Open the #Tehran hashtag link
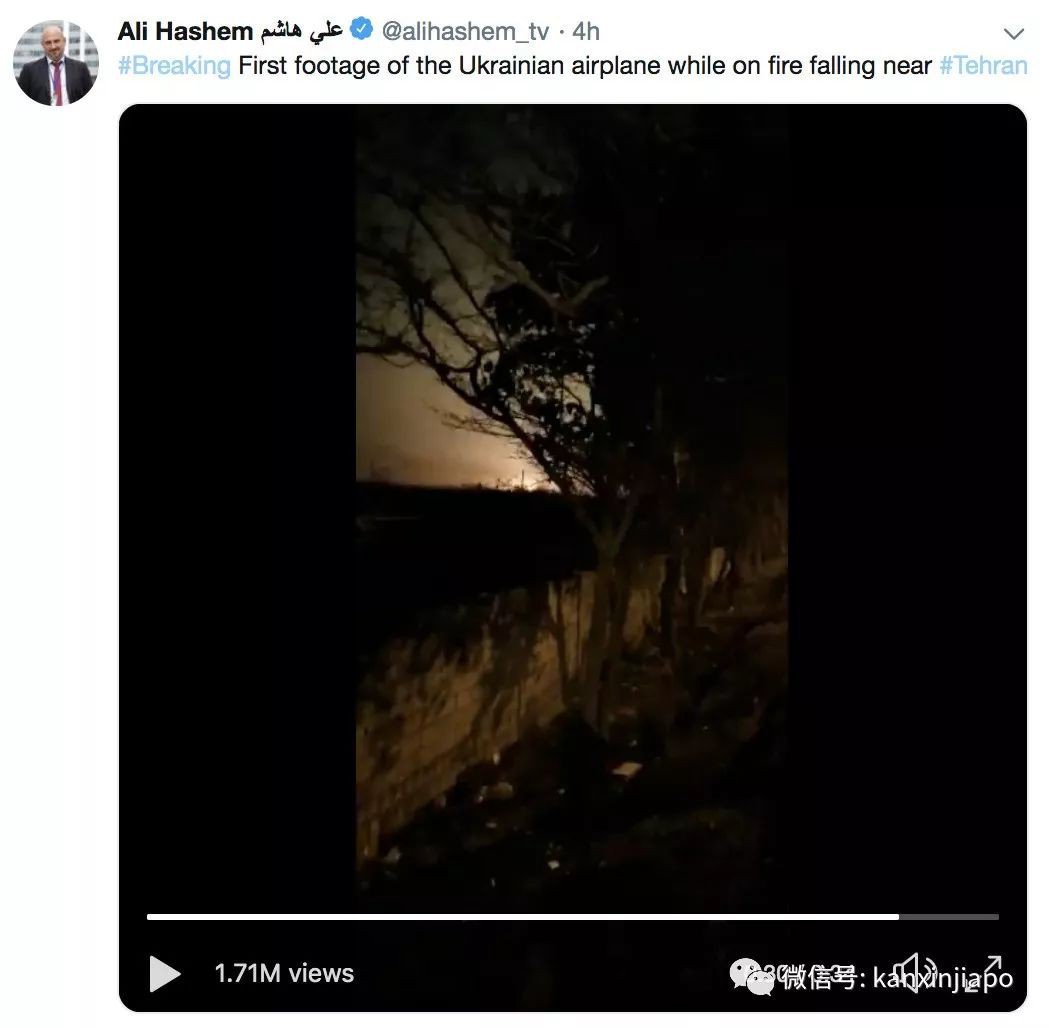 [x=983, y=66]
